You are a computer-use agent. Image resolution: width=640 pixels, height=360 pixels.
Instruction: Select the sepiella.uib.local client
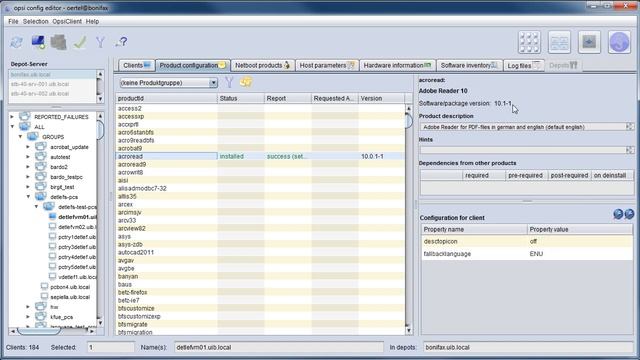(70, 297)
